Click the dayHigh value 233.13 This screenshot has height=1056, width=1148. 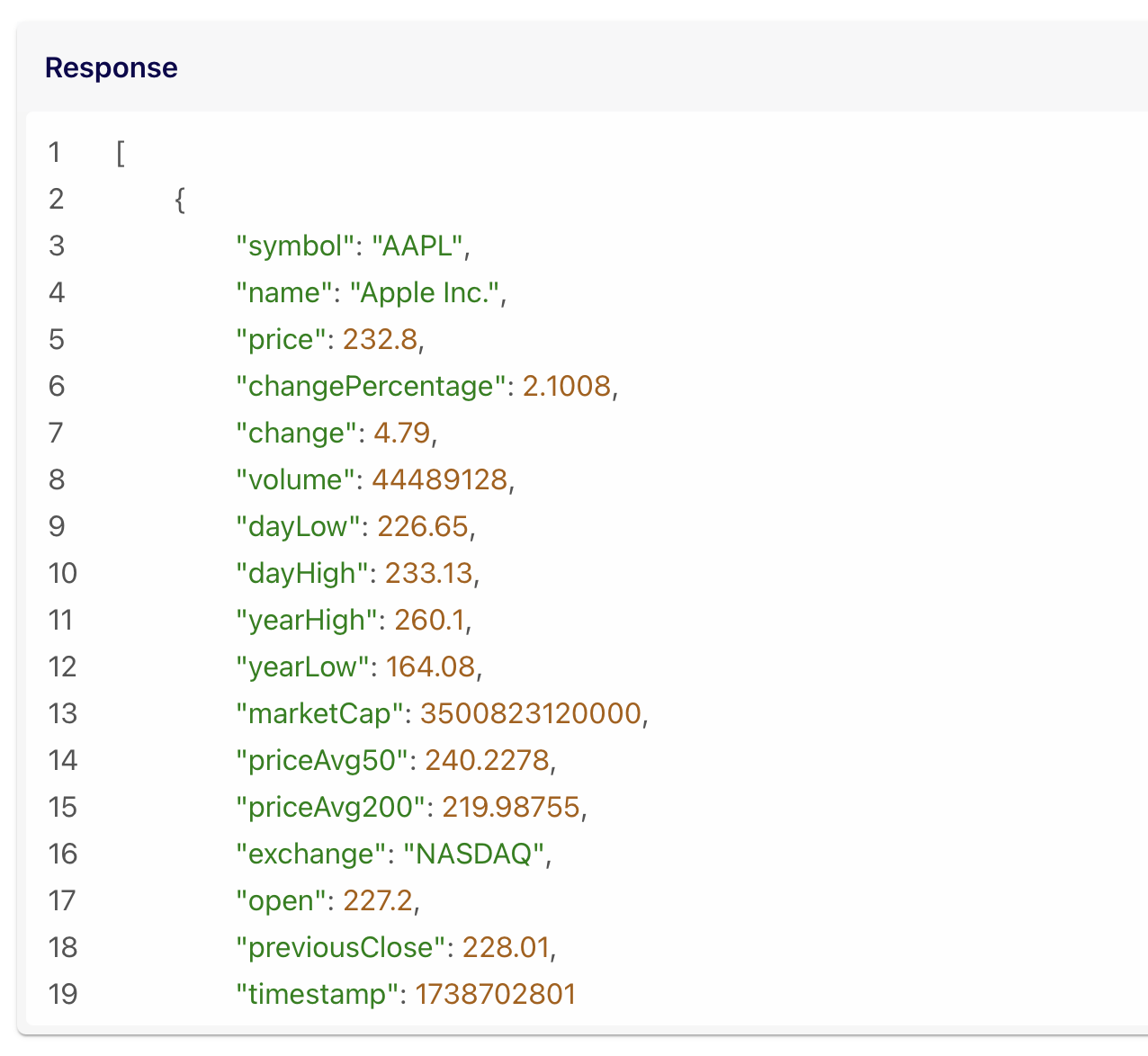coord(428,573)
